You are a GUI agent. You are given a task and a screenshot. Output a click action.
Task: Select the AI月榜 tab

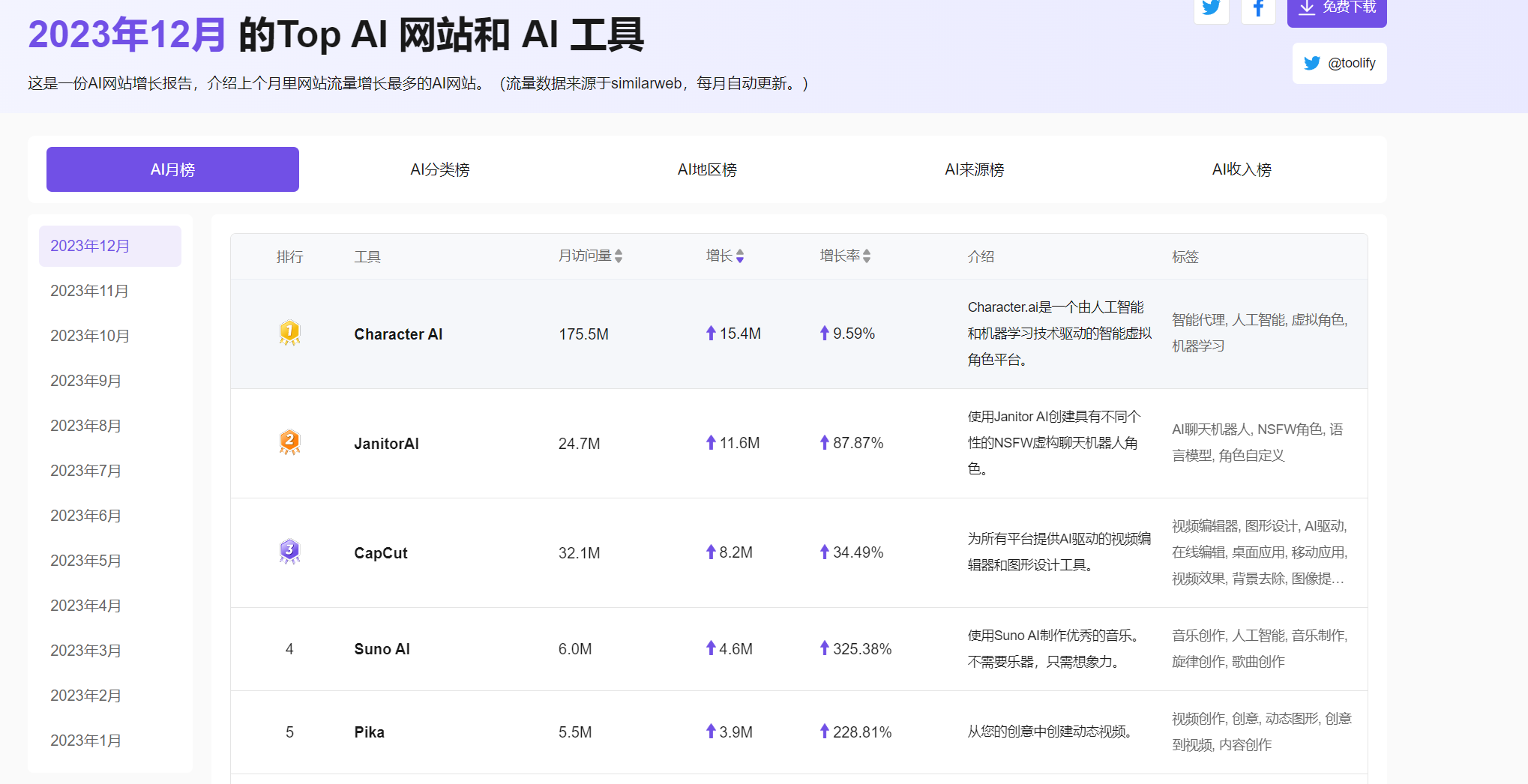[172, 169]
